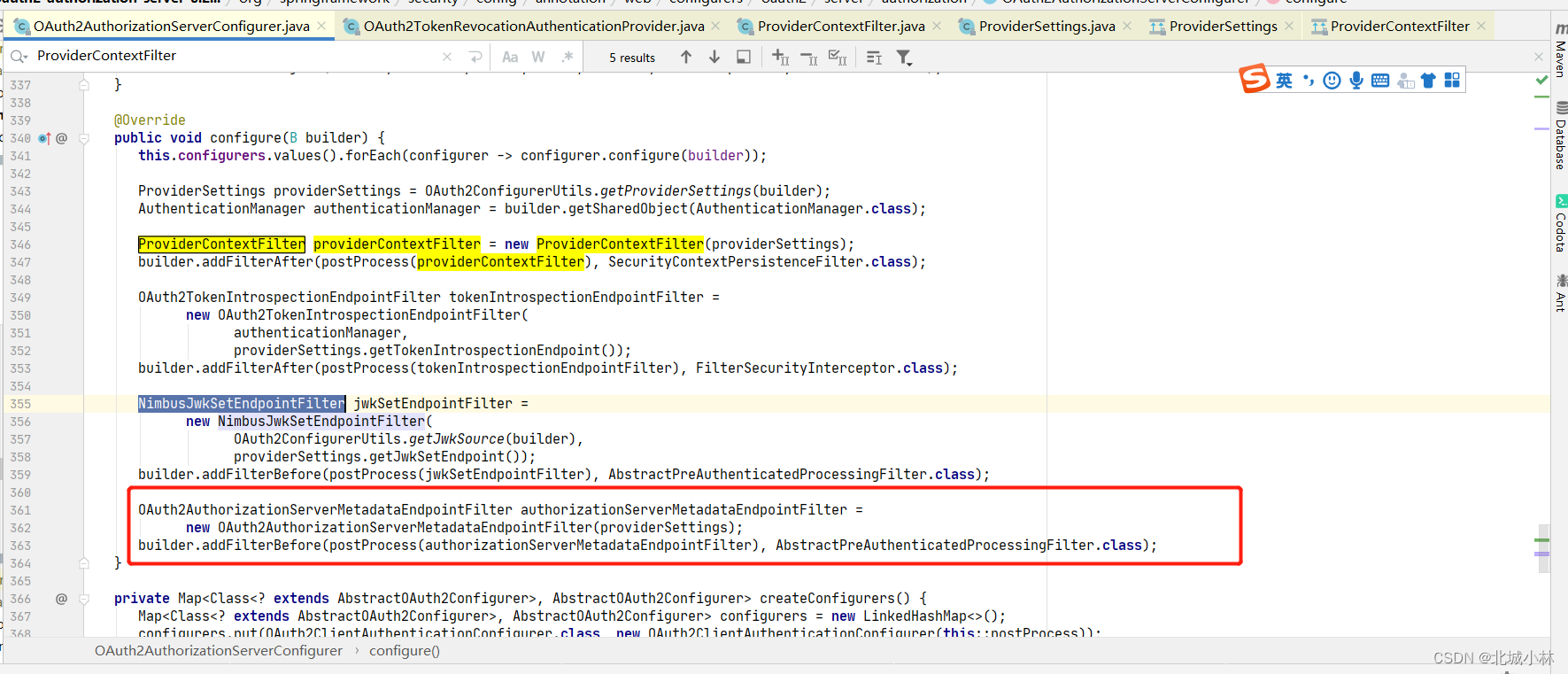Click the green inspection checkmark
The image size is (1568, 674).
click(1541, 81)
